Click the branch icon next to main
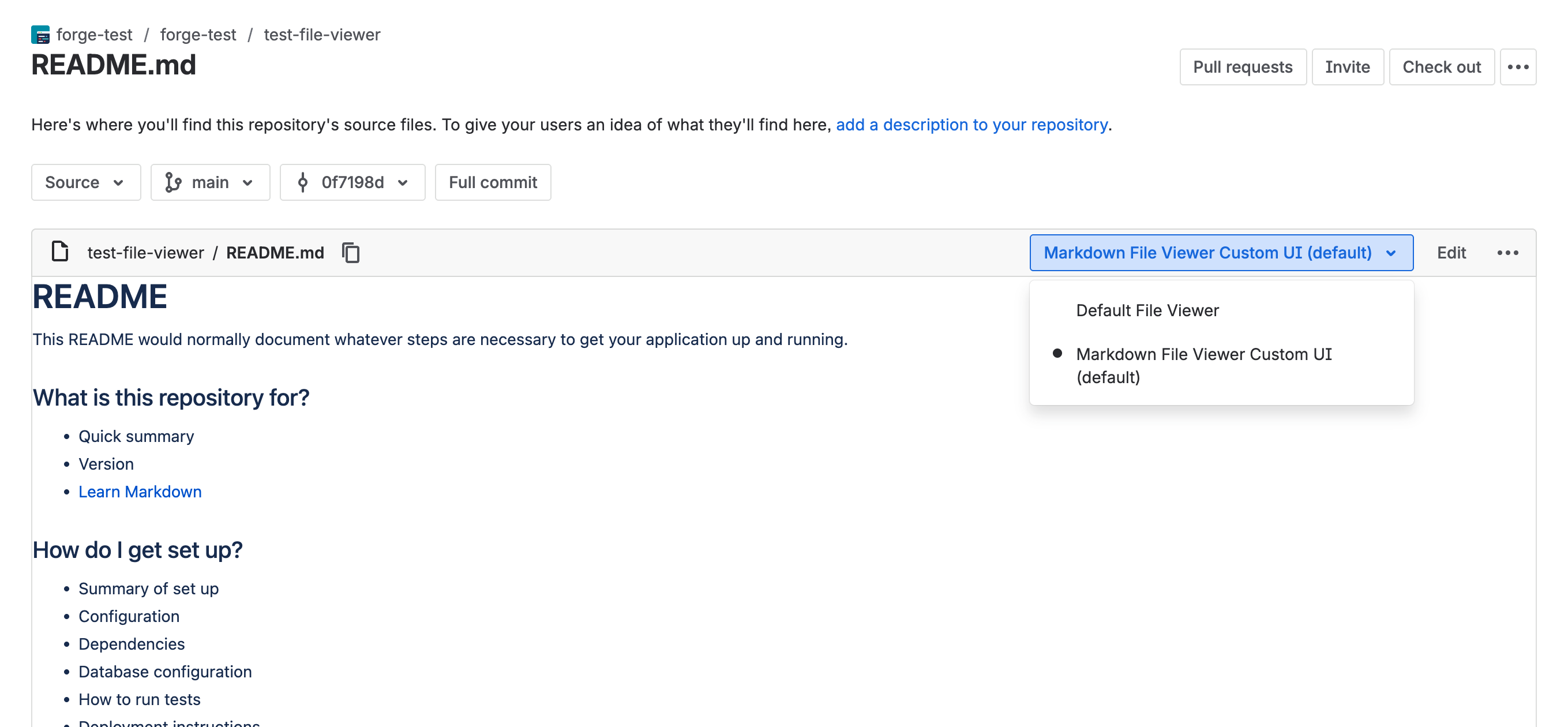1568x727 pixels. pyautogui.click(x=173, y=182)
